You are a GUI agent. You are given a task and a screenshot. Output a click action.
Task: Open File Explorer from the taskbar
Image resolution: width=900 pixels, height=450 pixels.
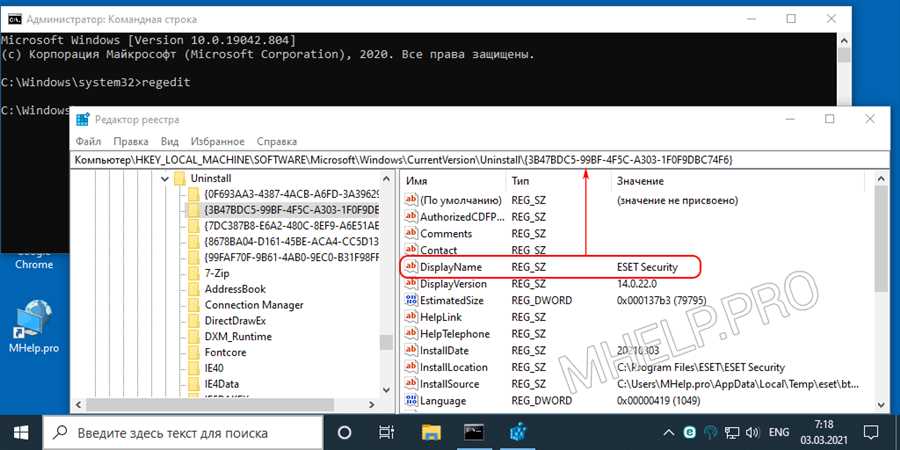point(430,432)
